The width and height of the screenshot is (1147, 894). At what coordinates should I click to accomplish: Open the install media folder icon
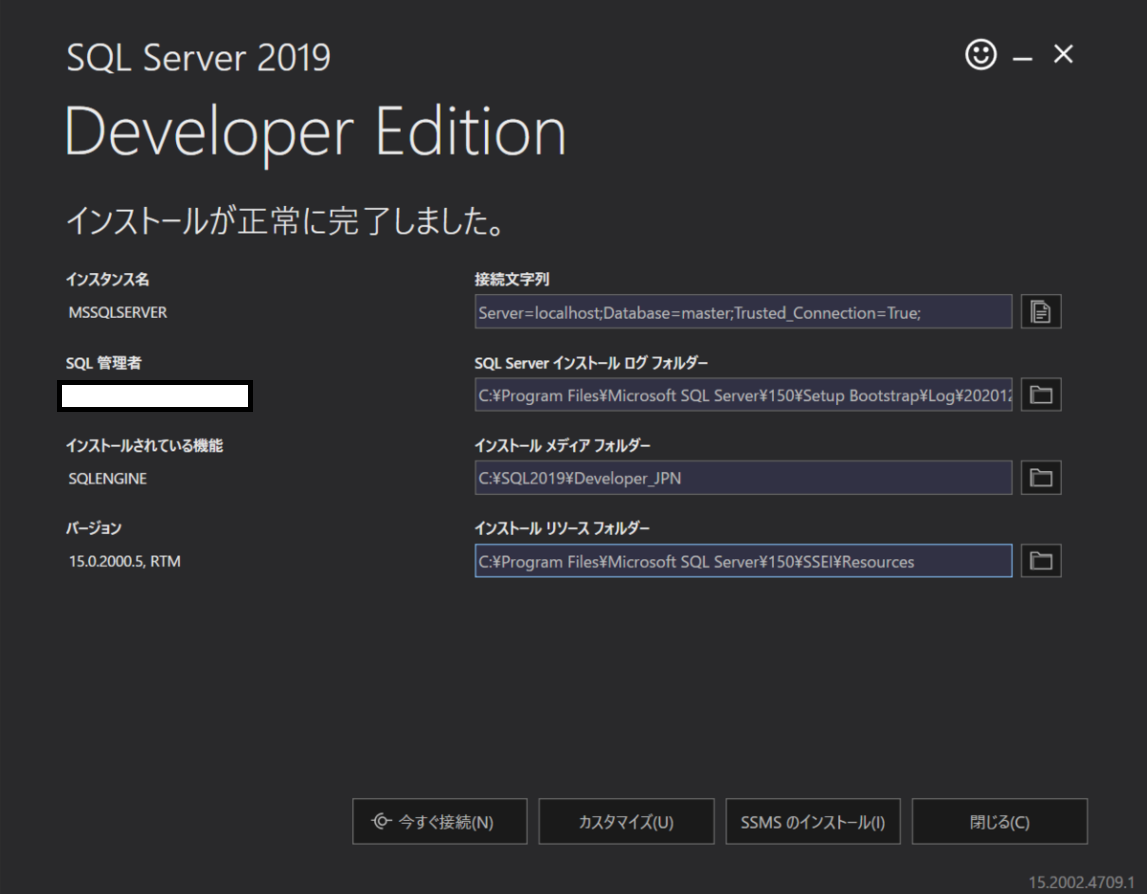pyautogui.click(x=1041, y=478)
